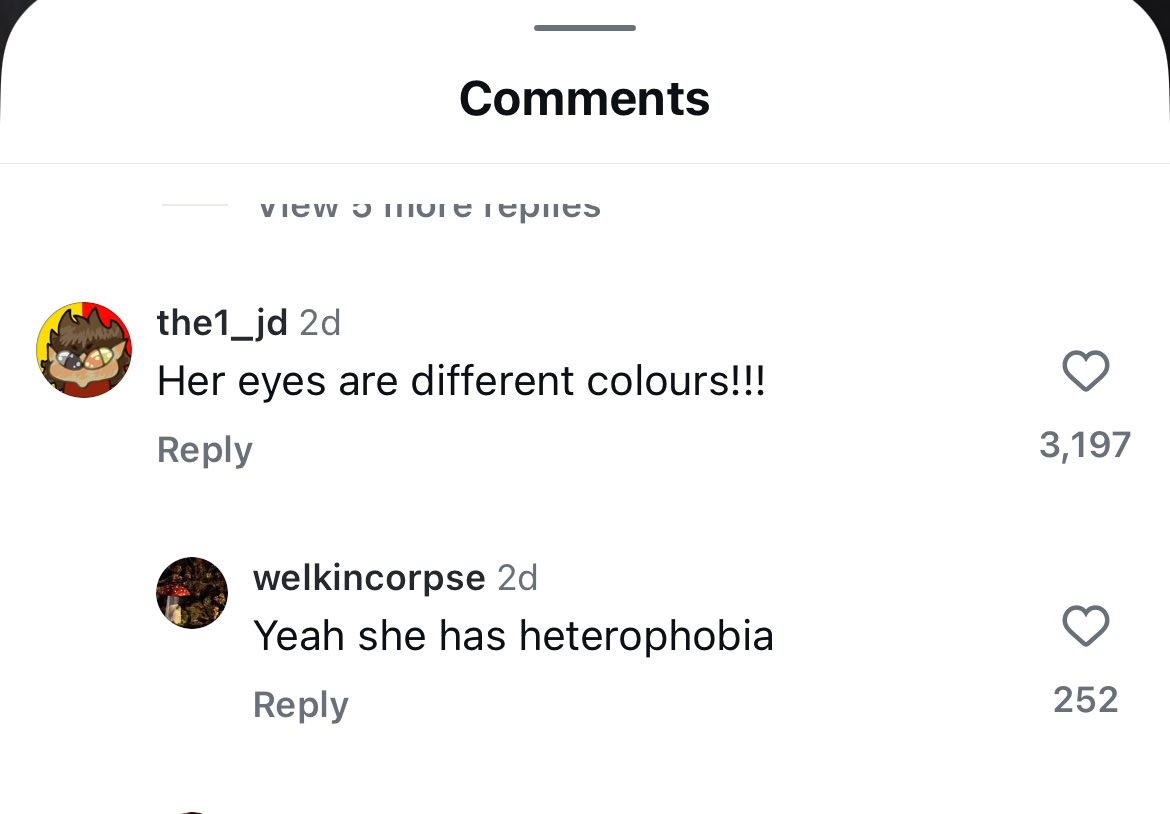
Task: Open the1_jd's cartoon profile avatar
Action: [x=84, y=350]
